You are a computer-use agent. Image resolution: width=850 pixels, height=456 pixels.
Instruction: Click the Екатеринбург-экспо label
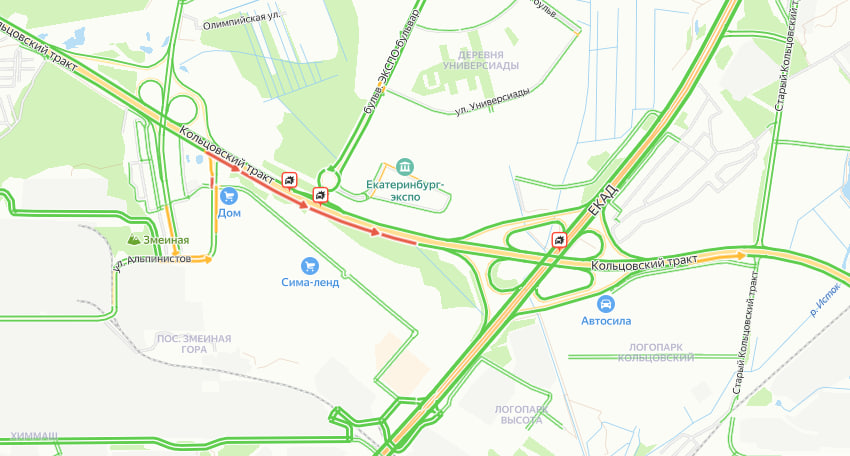405,190
